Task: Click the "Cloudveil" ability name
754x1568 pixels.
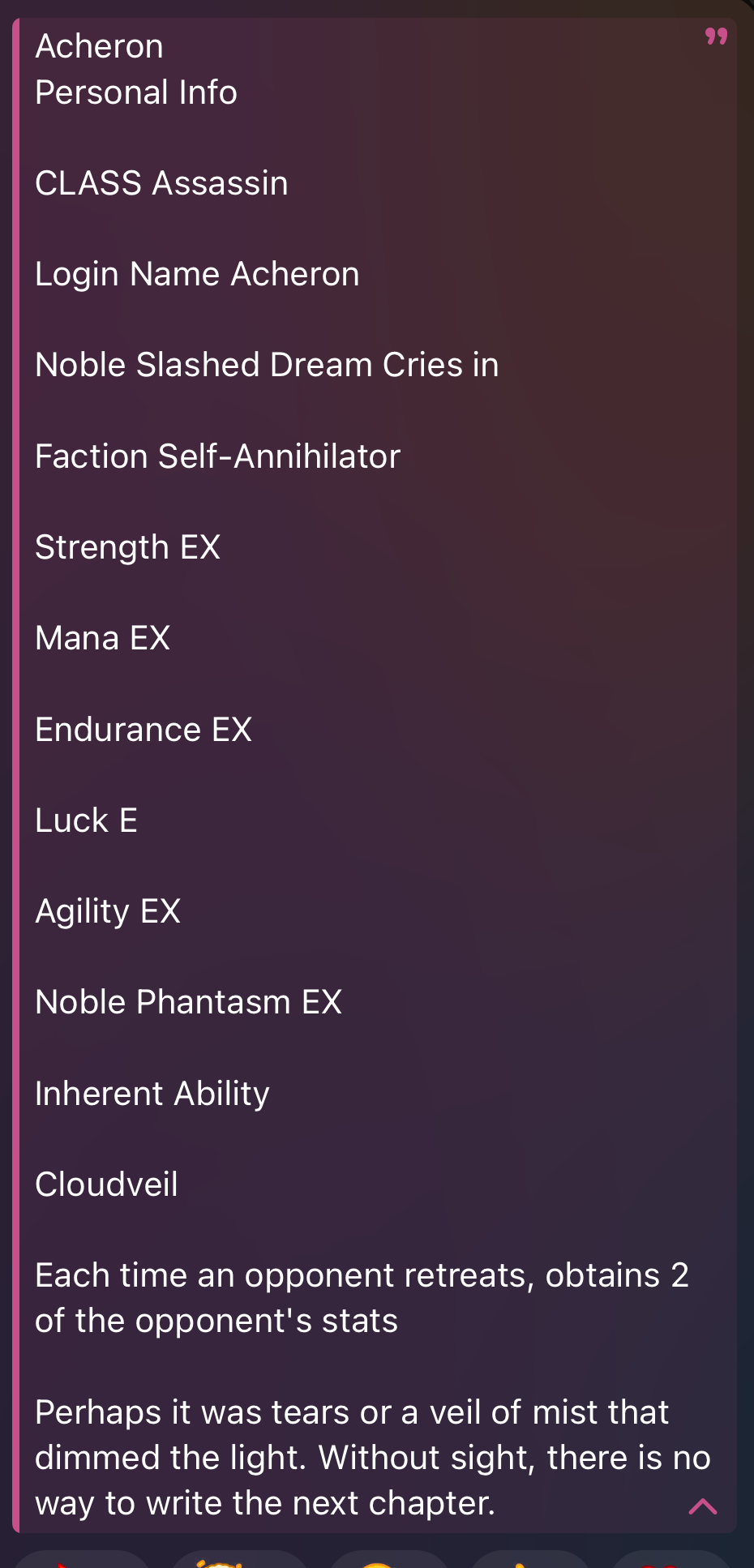Action: [106, 1185]
